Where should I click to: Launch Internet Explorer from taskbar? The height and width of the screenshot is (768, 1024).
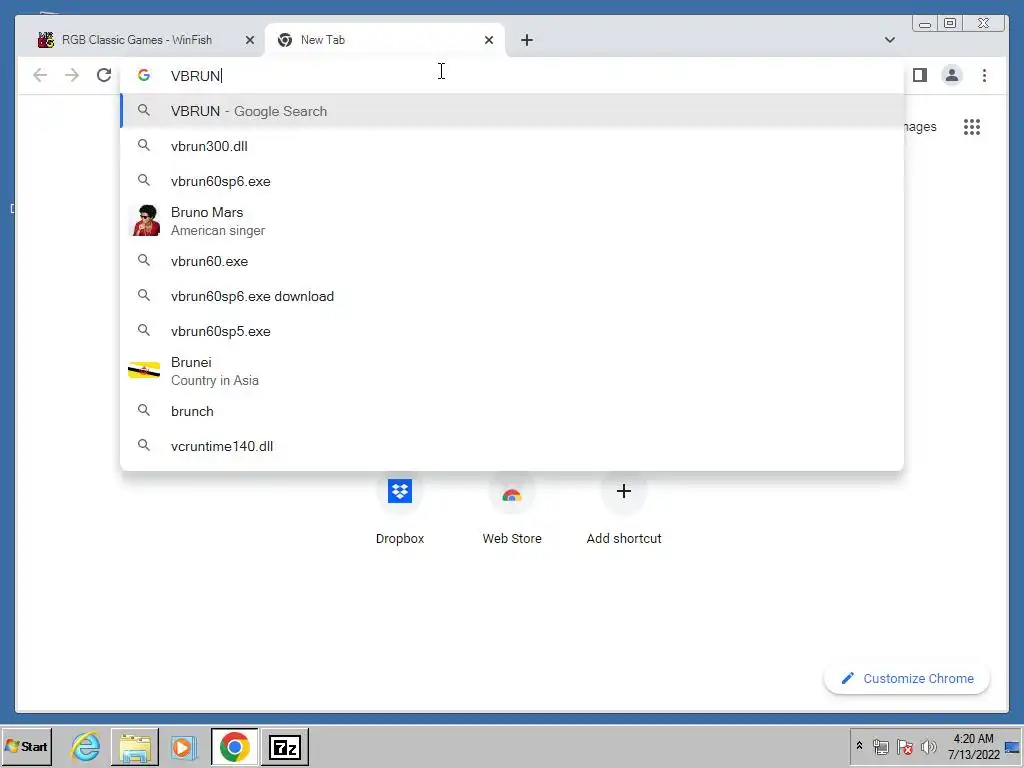point(86,746)
